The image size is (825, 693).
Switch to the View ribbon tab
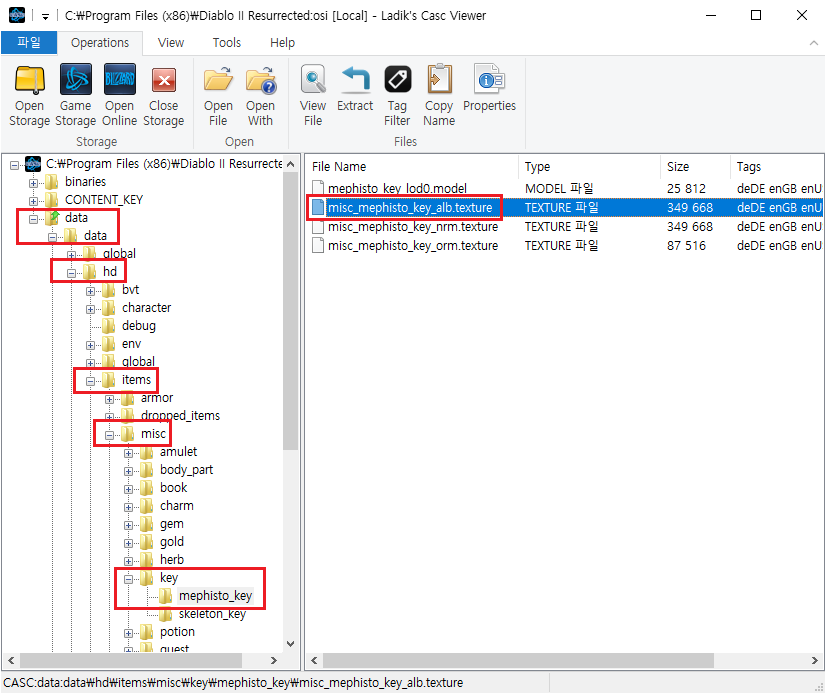171,43
